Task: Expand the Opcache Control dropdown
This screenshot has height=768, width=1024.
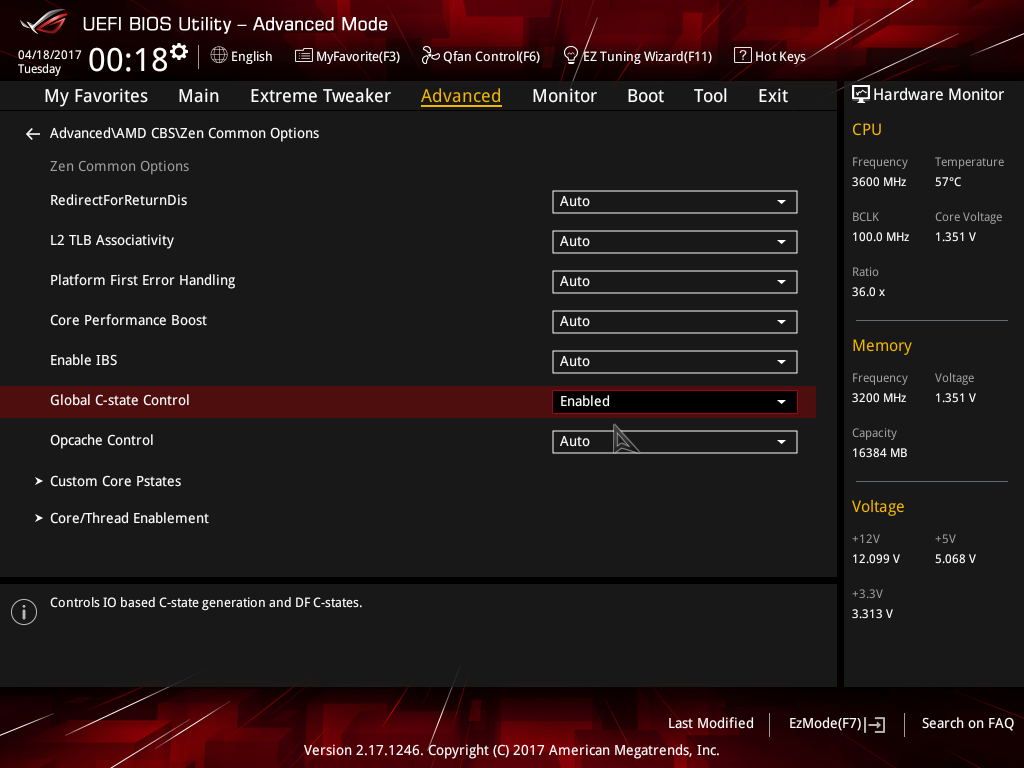Action: [674, 441]
